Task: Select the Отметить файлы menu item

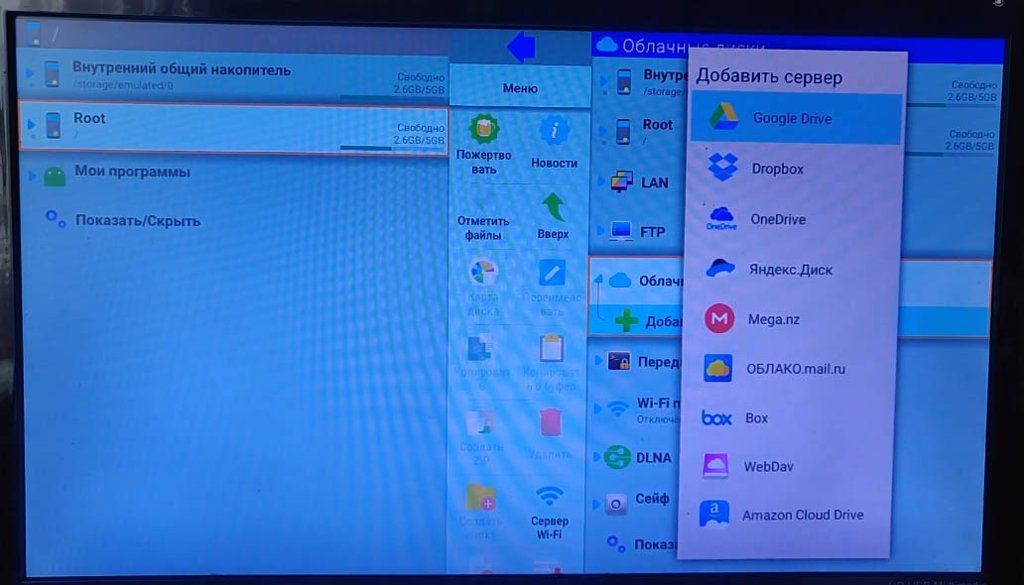Action: point(483,228)
